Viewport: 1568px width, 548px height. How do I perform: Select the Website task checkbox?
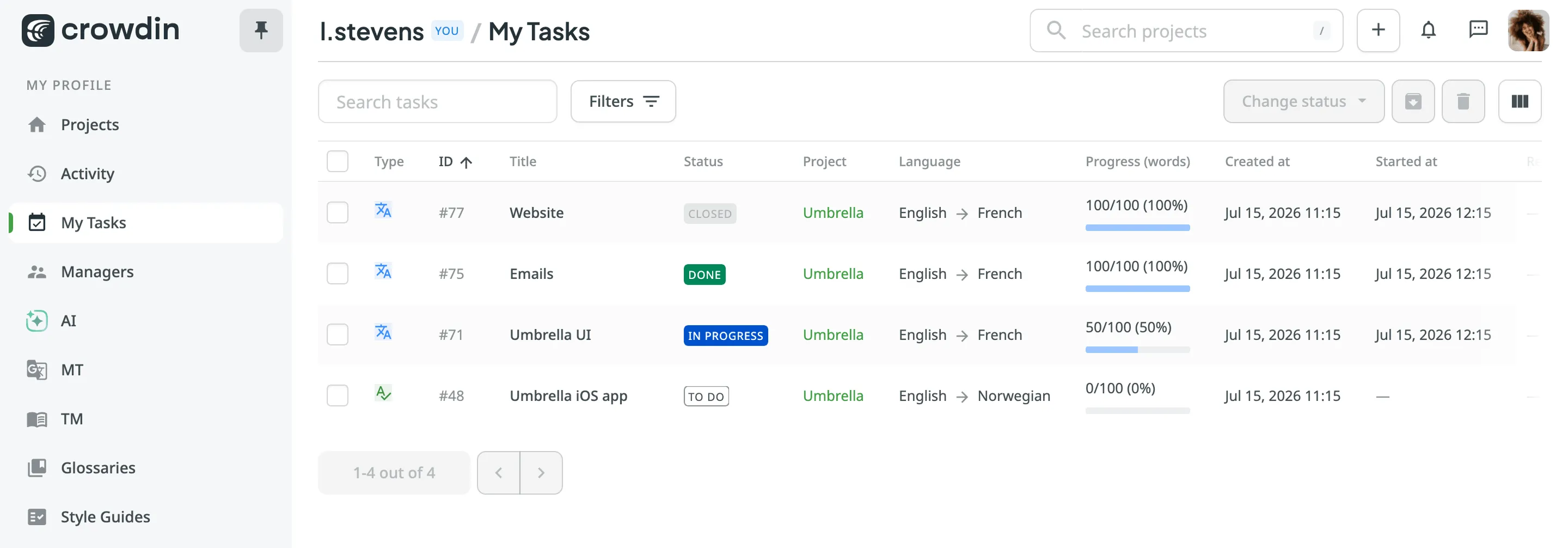337,212
